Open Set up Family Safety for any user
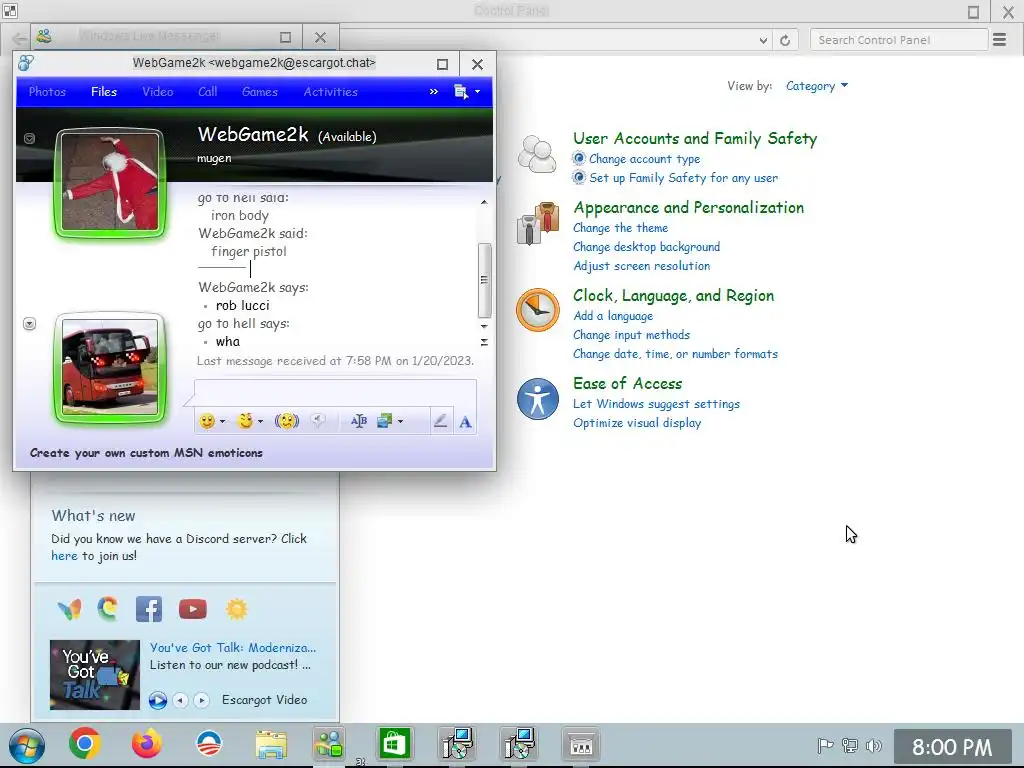Screen dimensions: 1024x768 point(683,178)
